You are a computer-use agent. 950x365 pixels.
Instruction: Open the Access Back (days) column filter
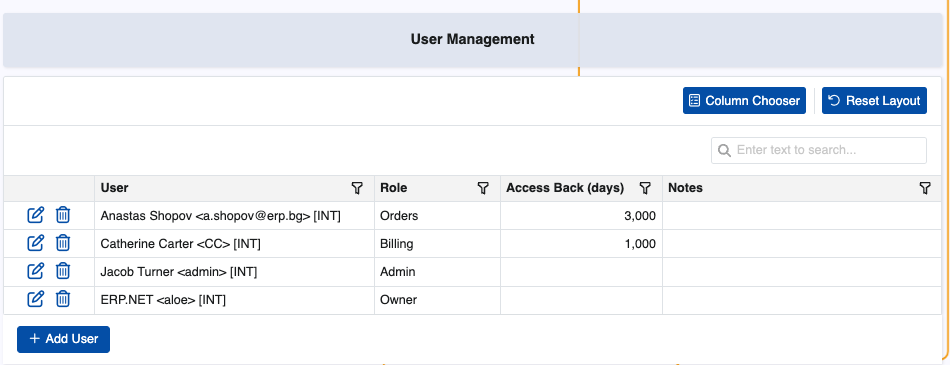(645, 189)
